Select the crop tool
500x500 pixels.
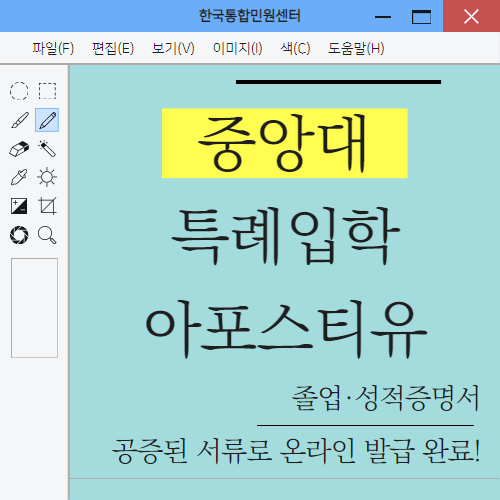coord(47,206)
